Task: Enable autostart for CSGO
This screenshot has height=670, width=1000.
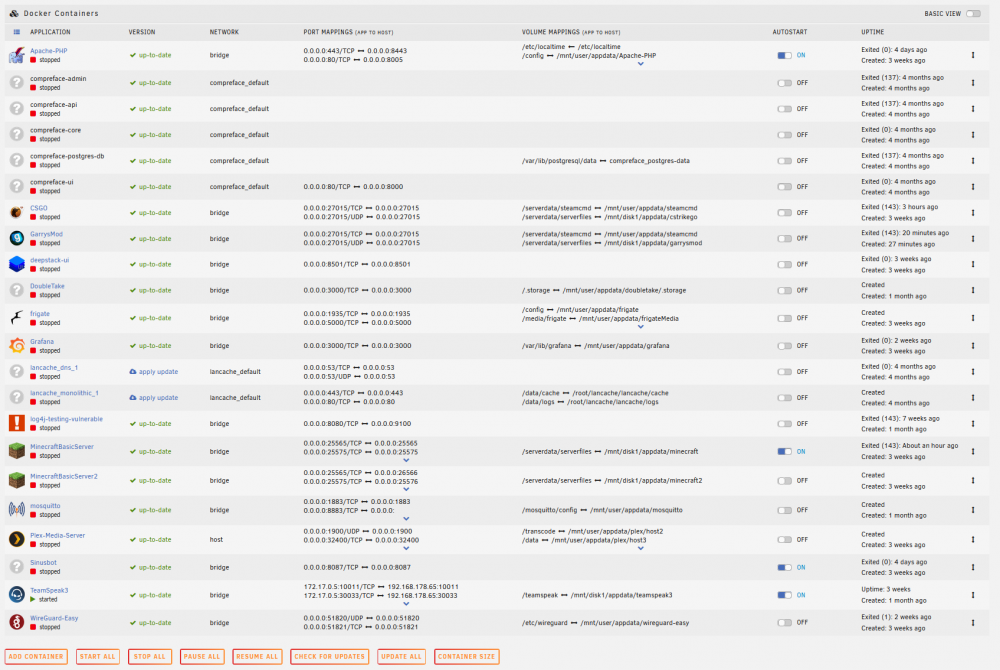Action: (784, 213)
